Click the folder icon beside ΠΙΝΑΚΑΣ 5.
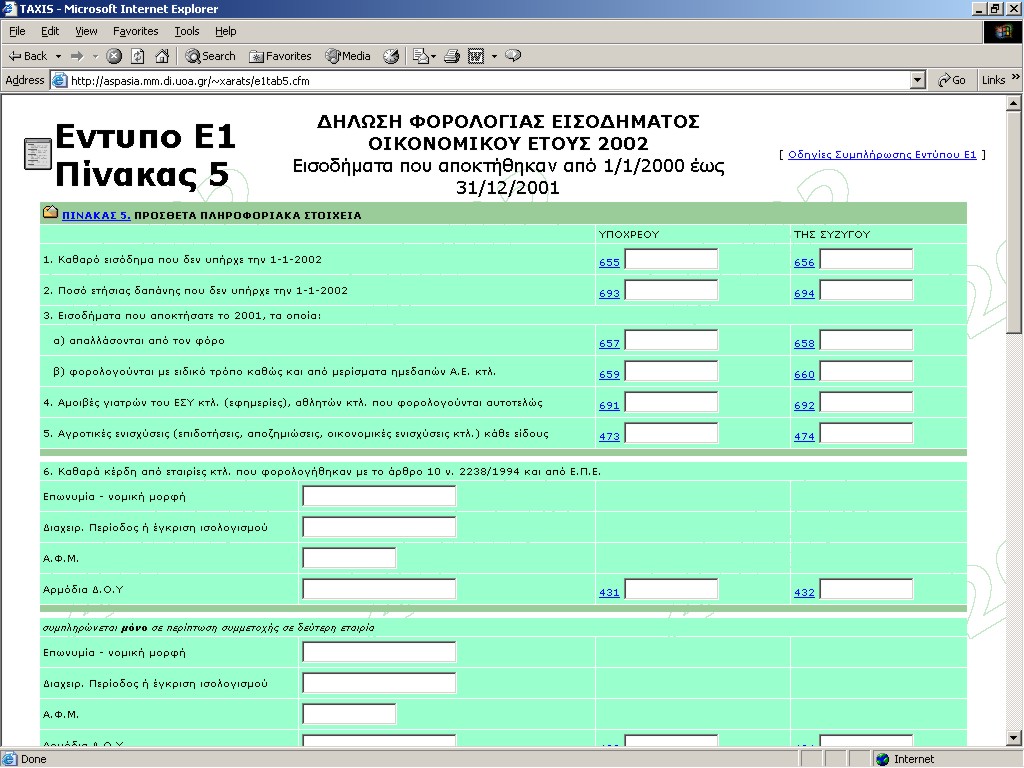The image size is (1024, 768). (x=50, y=212)
